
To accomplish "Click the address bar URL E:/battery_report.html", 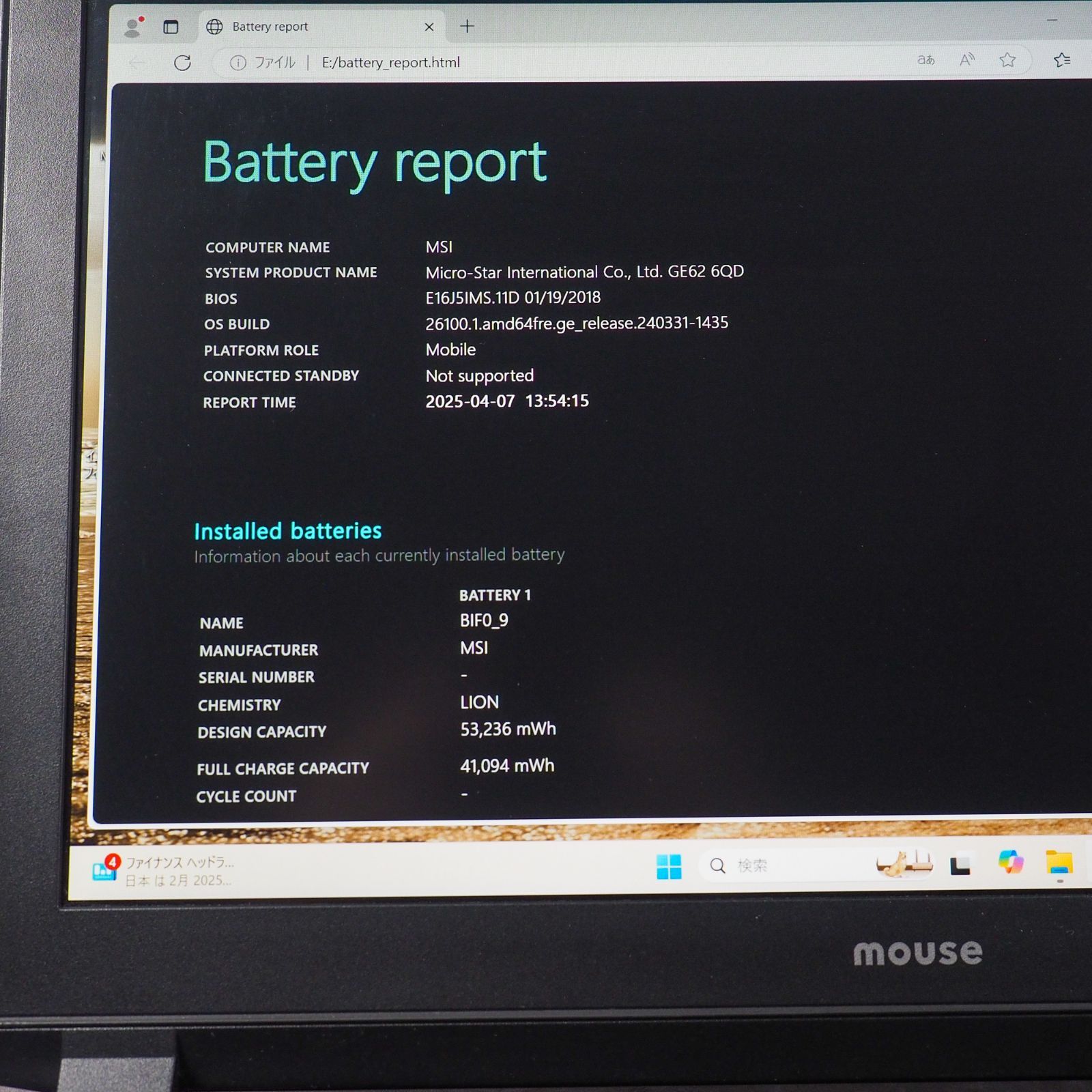I will click(x=391, y=63).
